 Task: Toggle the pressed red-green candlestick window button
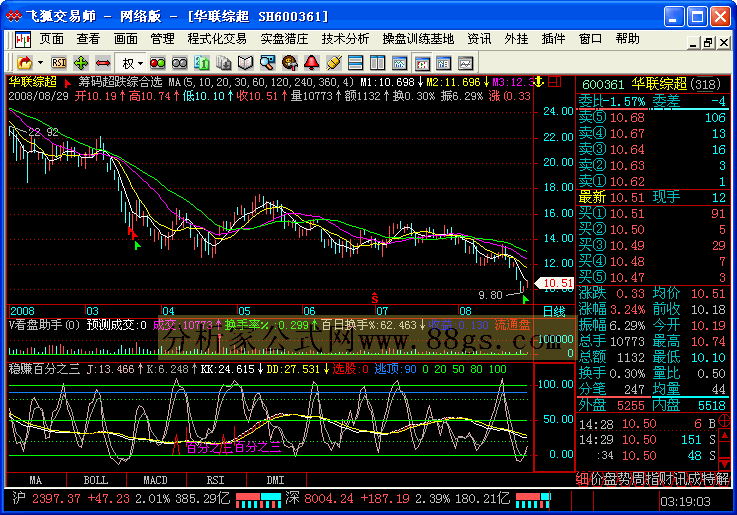(422, 63)
